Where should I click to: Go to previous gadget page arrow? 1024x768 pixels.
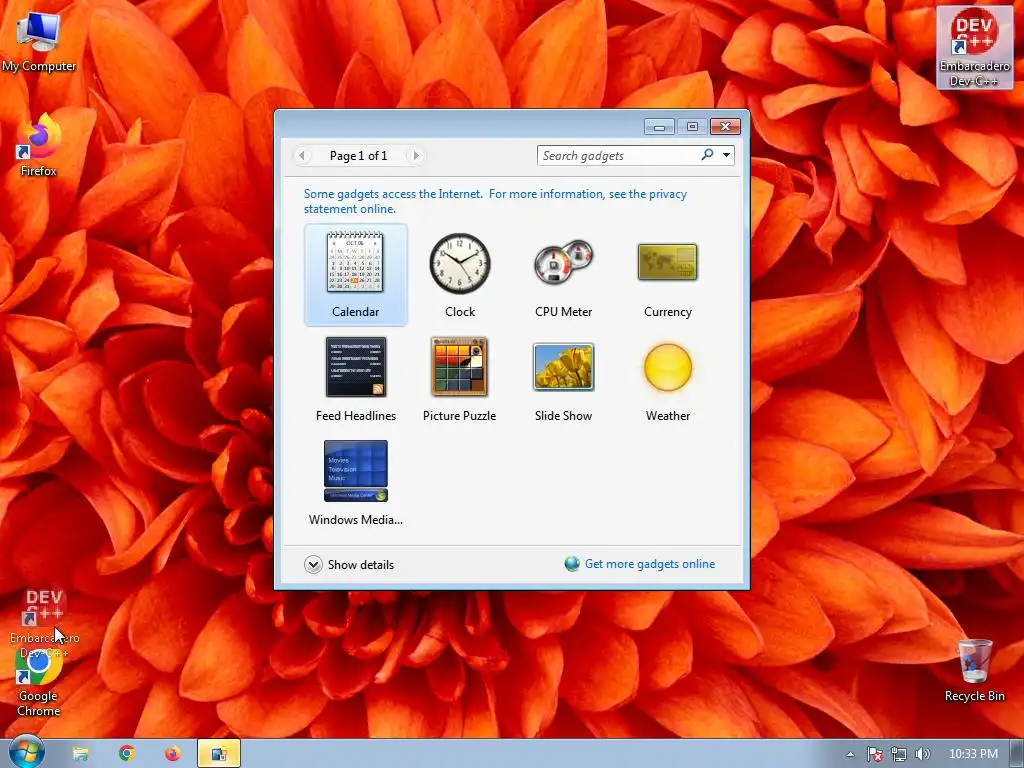coord(302,155)
